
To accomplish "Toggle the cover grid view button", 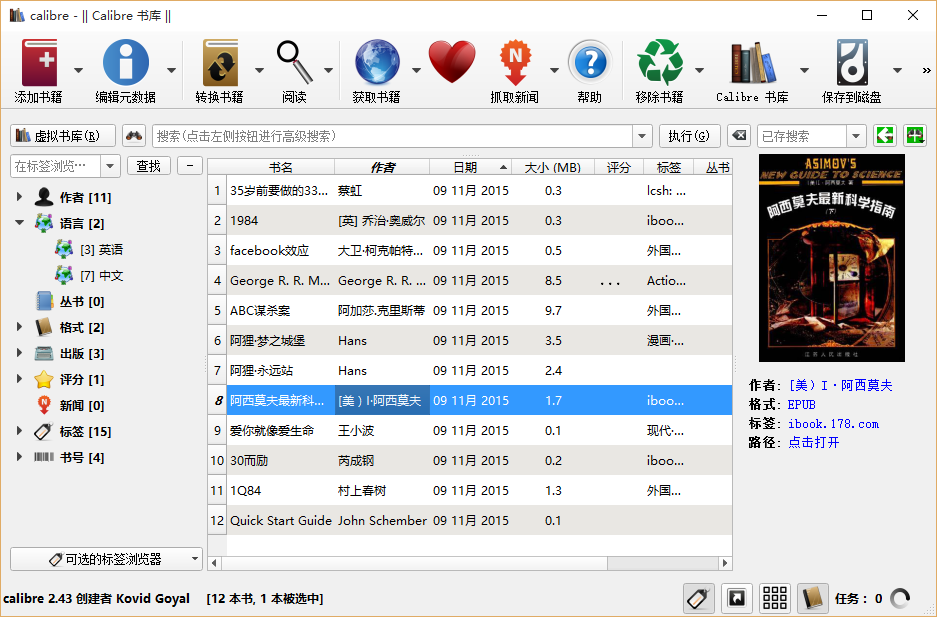I will [775, 598].
